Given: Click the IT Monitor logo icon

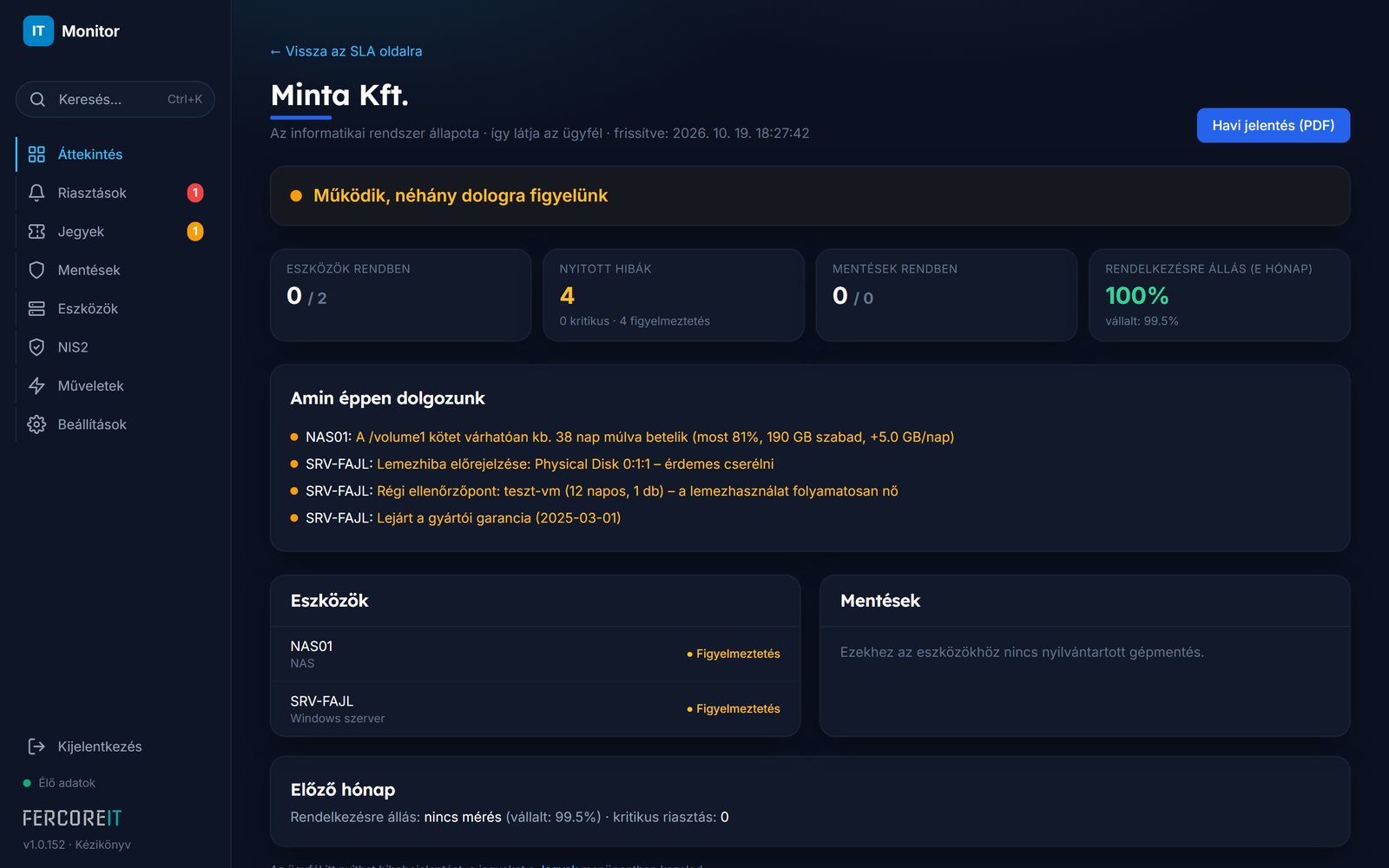Looking at the screenshot, I should [x=38, y=31].
